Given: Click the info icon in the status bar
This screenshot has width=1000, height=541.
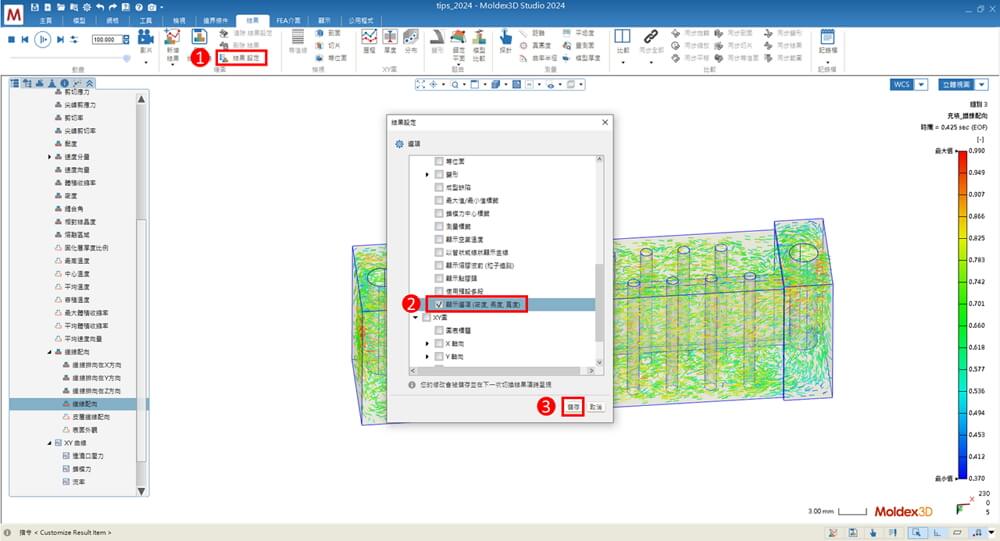Looking at the screenshot, I should [8, 532].
